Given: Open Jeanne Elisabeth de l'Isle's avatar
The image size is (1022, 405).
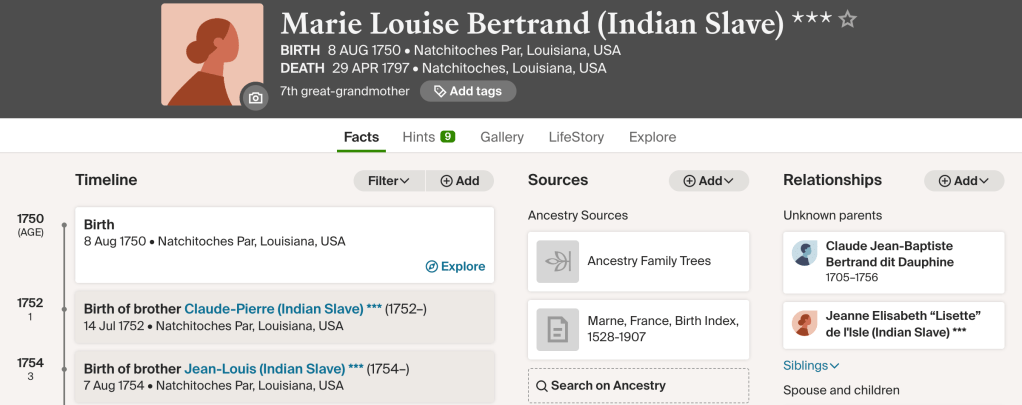Looking at the screenshot, I should pyautogui.click(x=805, y=323).
